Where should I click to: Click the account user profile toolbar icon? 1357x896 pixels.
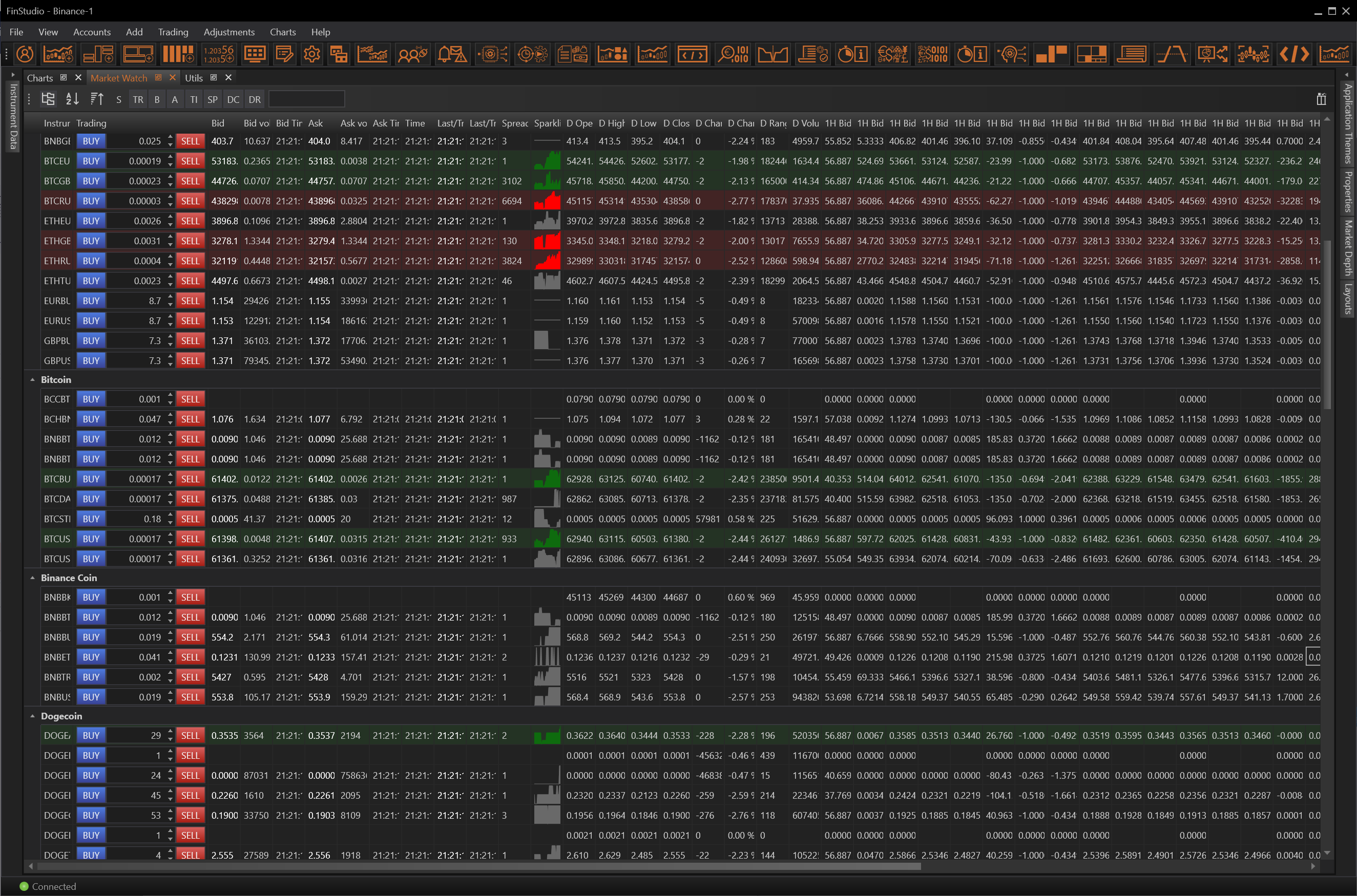25,55
